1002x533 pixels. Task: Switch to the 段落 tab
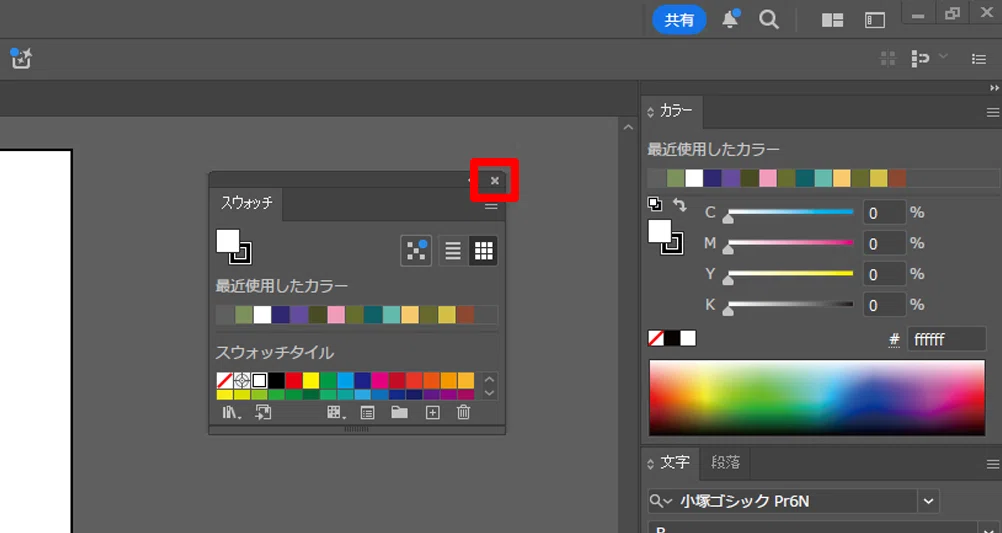[x=725, y=462]
